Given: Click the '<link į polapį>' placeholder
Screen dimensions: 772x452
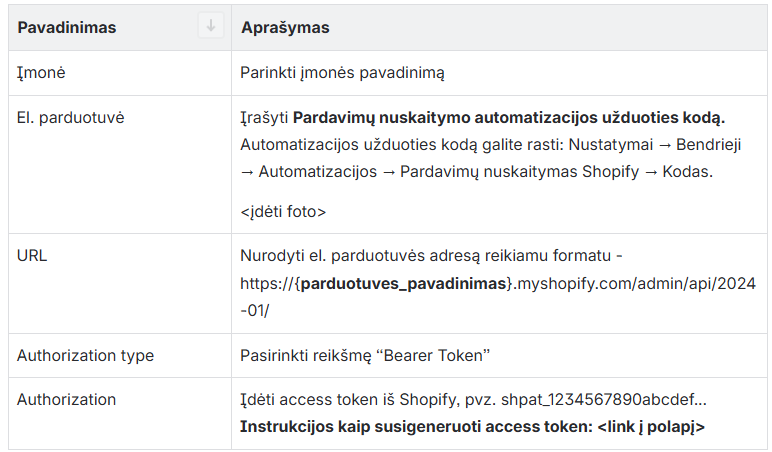Looking at the screenshot, I should point(651,426).
